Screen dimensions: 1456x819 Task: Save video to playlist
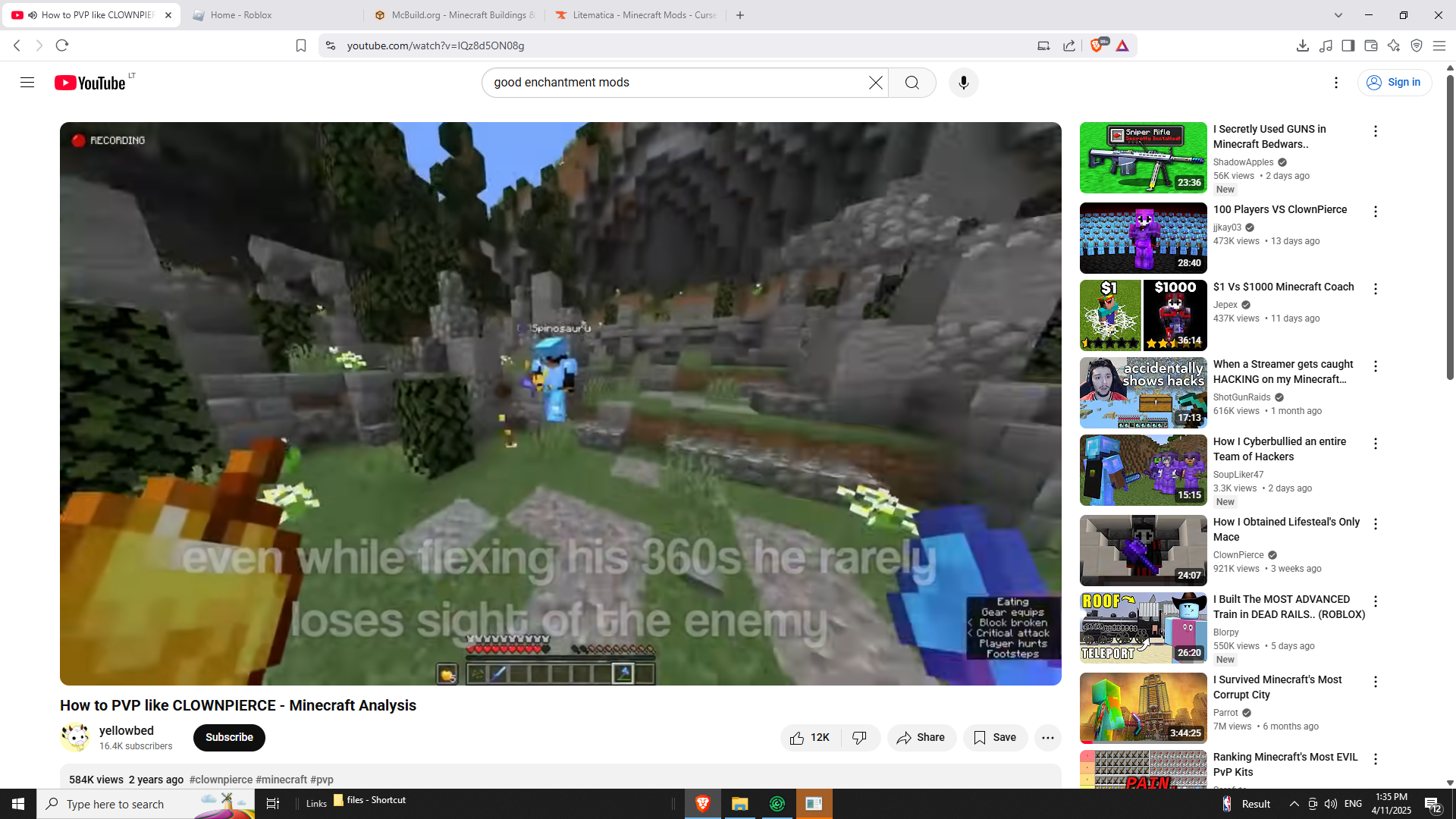[x=994, y=738]
